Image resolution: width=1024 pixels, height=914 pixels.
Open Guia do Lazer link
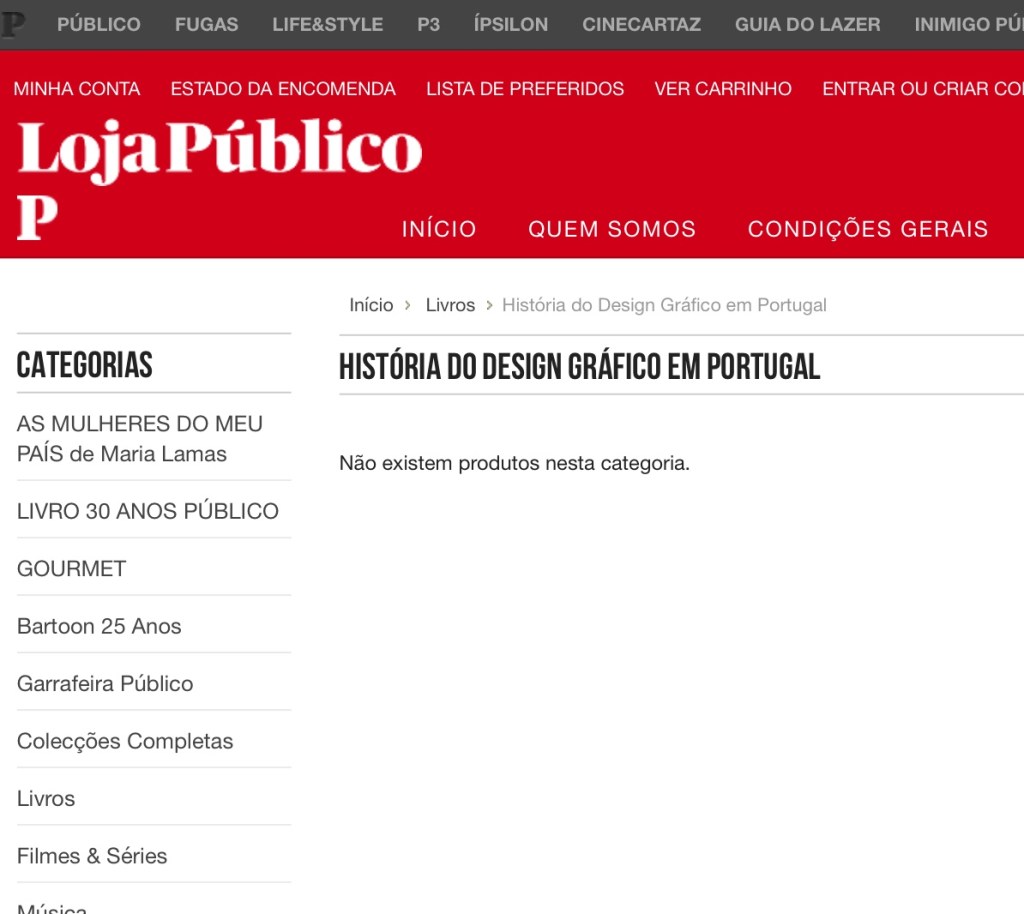pos(807,24)
